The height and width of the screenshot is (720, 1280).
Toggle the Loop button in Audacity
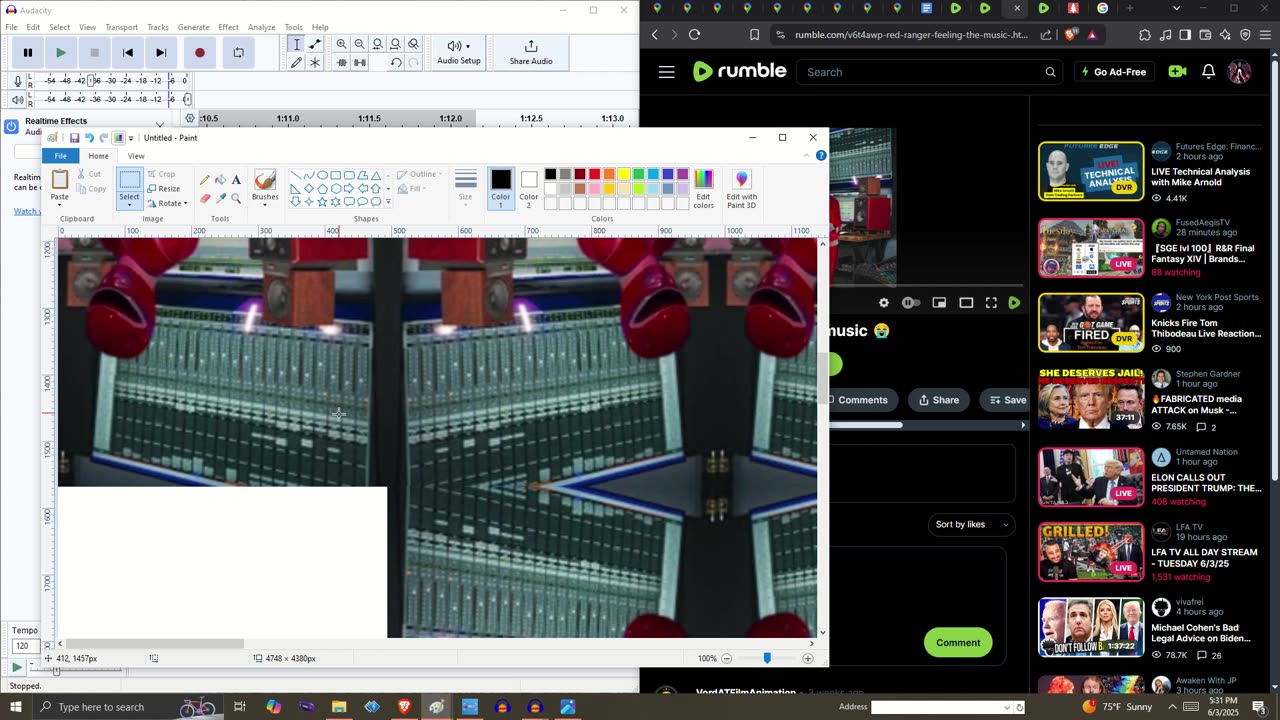(x=238, y=53)
